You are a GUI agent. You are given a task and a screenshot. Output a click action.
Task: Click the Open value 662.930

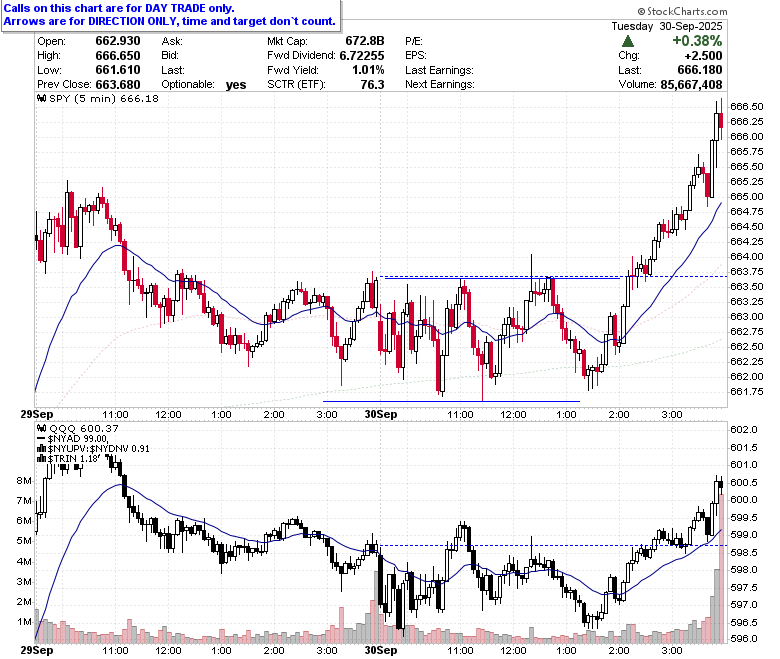pyautogui.click(x=118, y=41)
